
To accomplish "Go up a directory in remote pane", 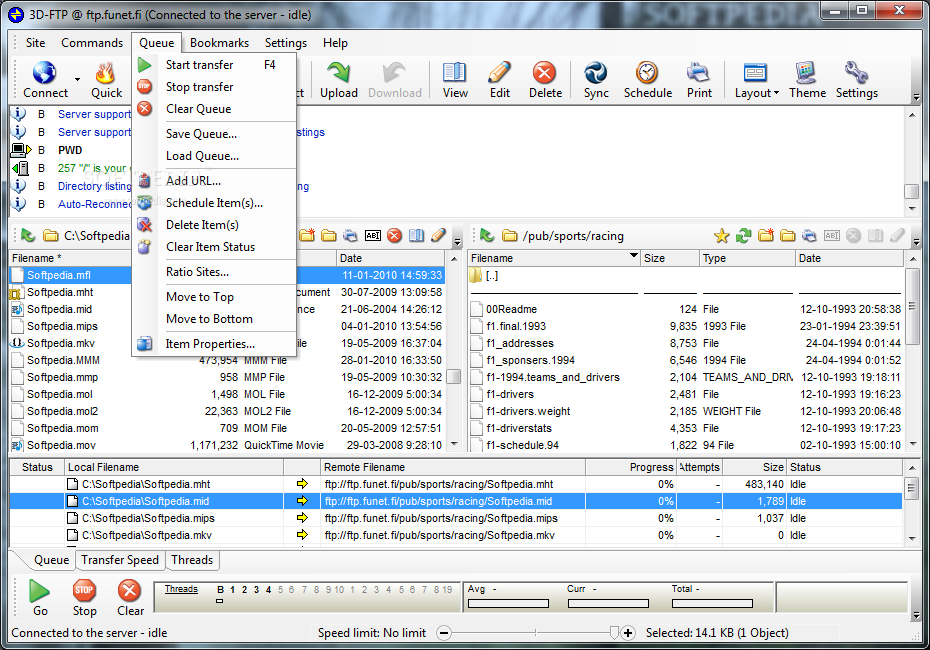I will point(487,235).
